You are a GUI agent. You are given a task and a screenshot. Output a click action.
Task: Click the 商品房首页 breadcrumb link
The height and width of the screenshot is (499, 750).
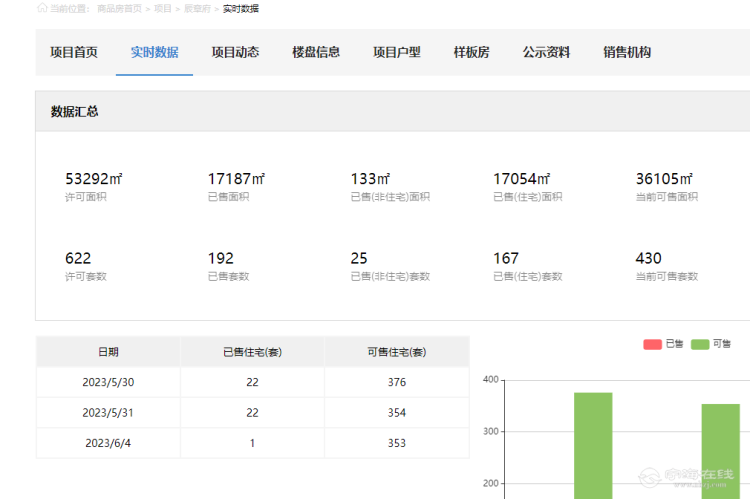[x=118, y=8]
